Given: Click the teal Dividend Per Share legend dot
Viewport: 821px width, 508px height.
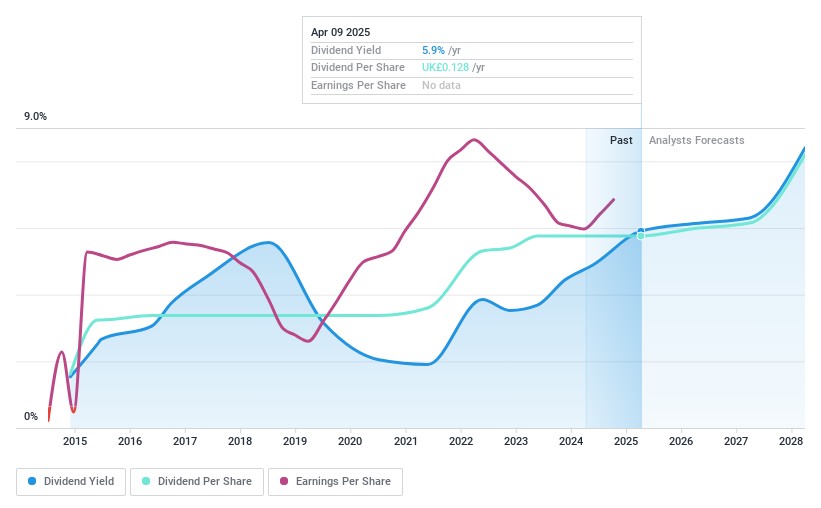Looking at the screenshot, I should (146, 481).
